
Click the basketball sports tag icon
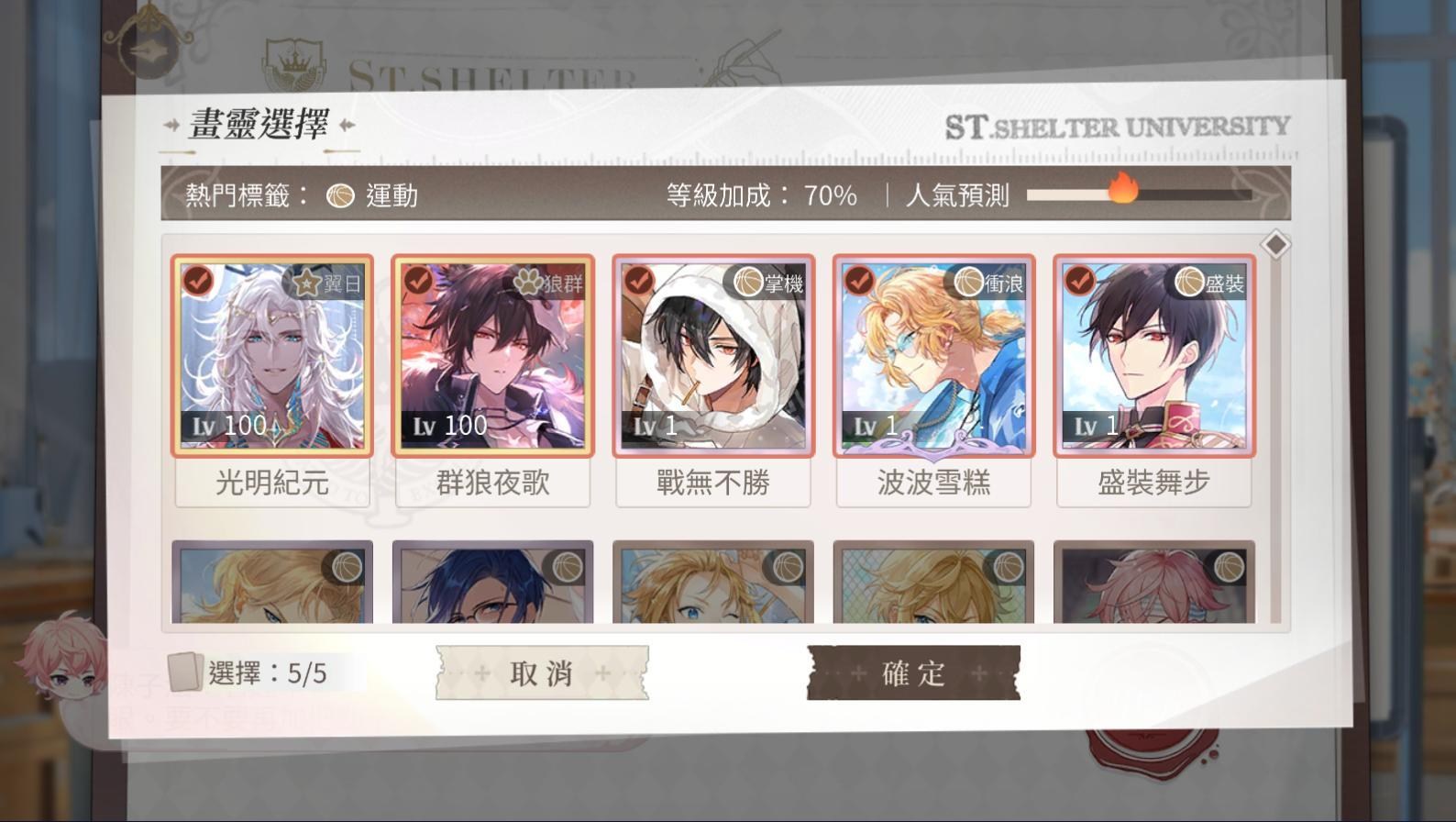[x=340, y=195]
